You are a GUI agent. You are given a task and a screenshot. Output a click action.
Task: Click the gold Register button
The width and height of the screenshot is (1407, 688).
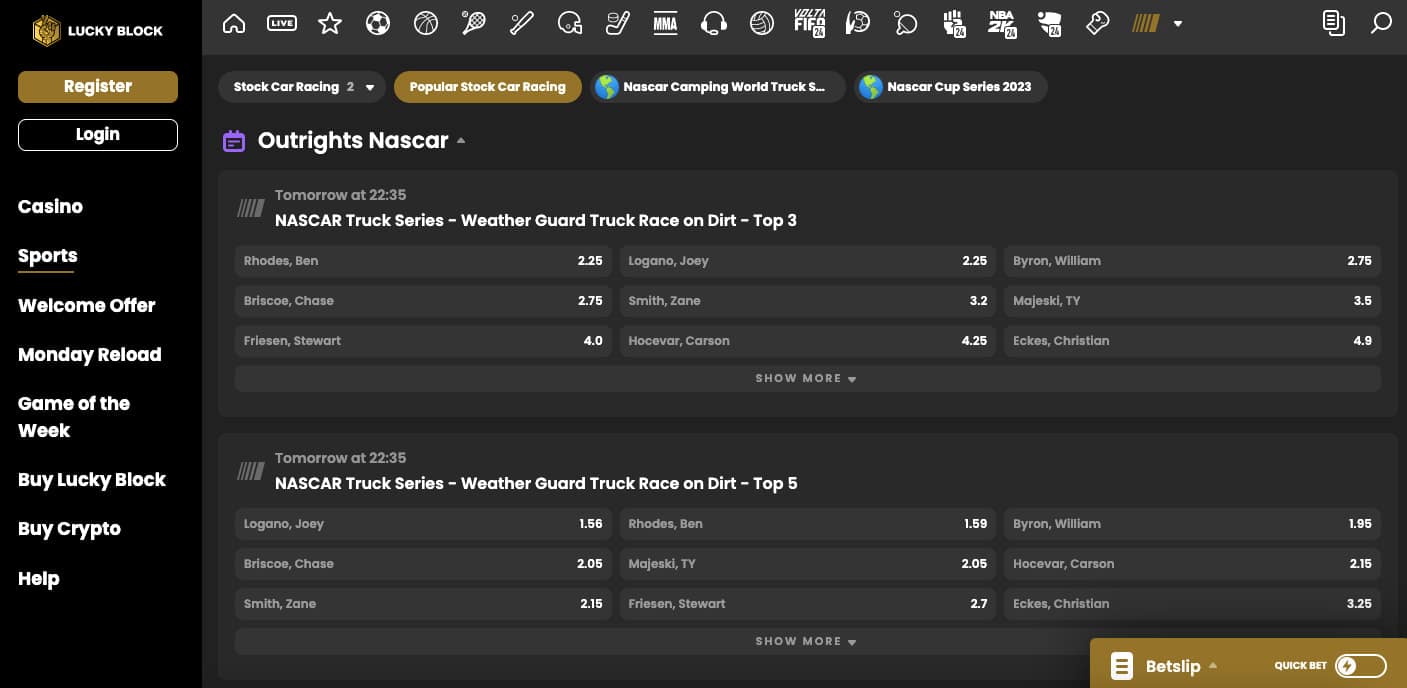(98, 87)
